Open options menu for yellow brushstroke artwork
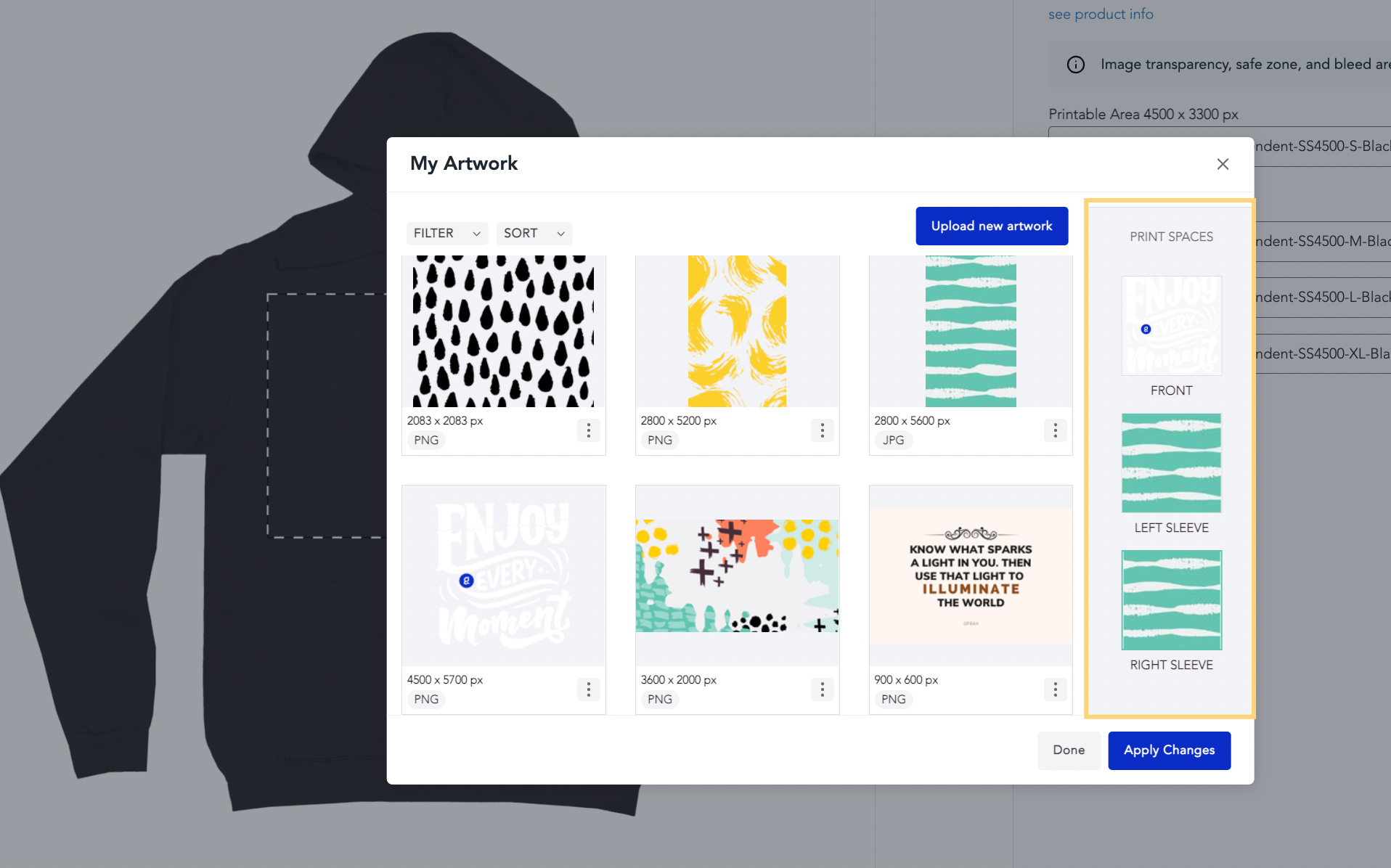This screenshot has width=1391, height=868. point(822,430)
